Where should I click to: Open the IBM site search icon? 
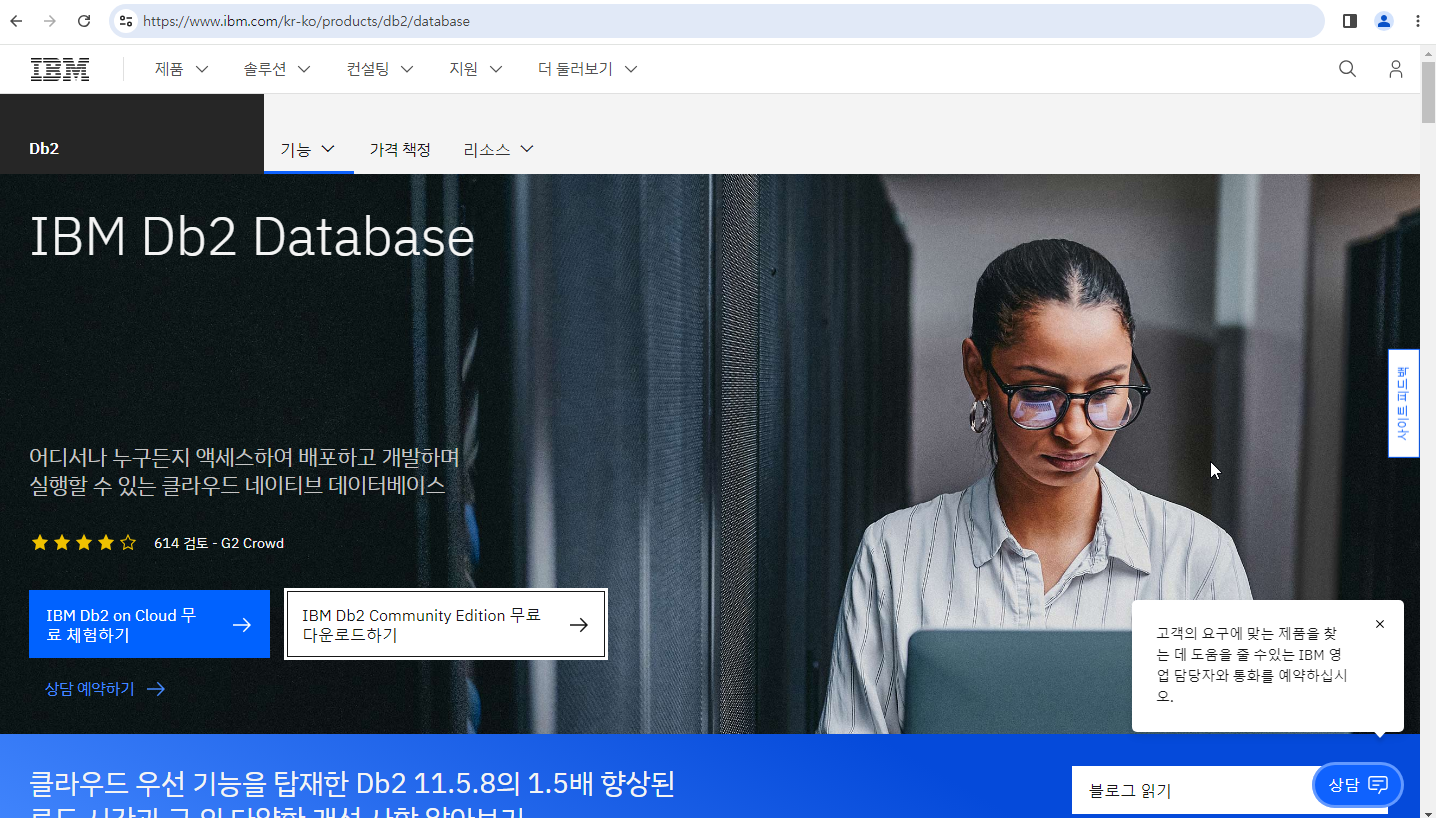1347,69
